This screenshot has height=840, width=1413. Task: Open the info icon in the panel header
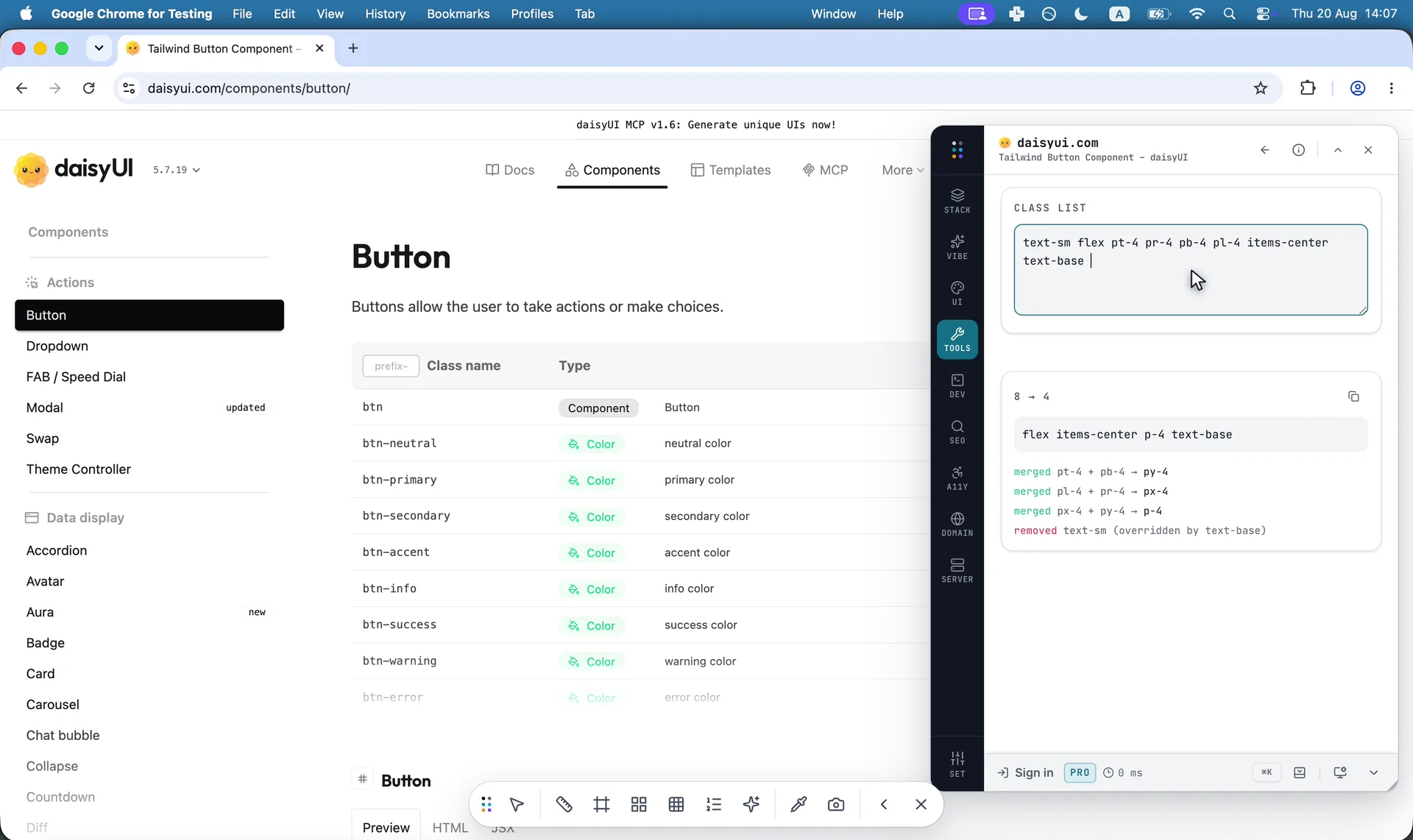[x=1298, y=150]
